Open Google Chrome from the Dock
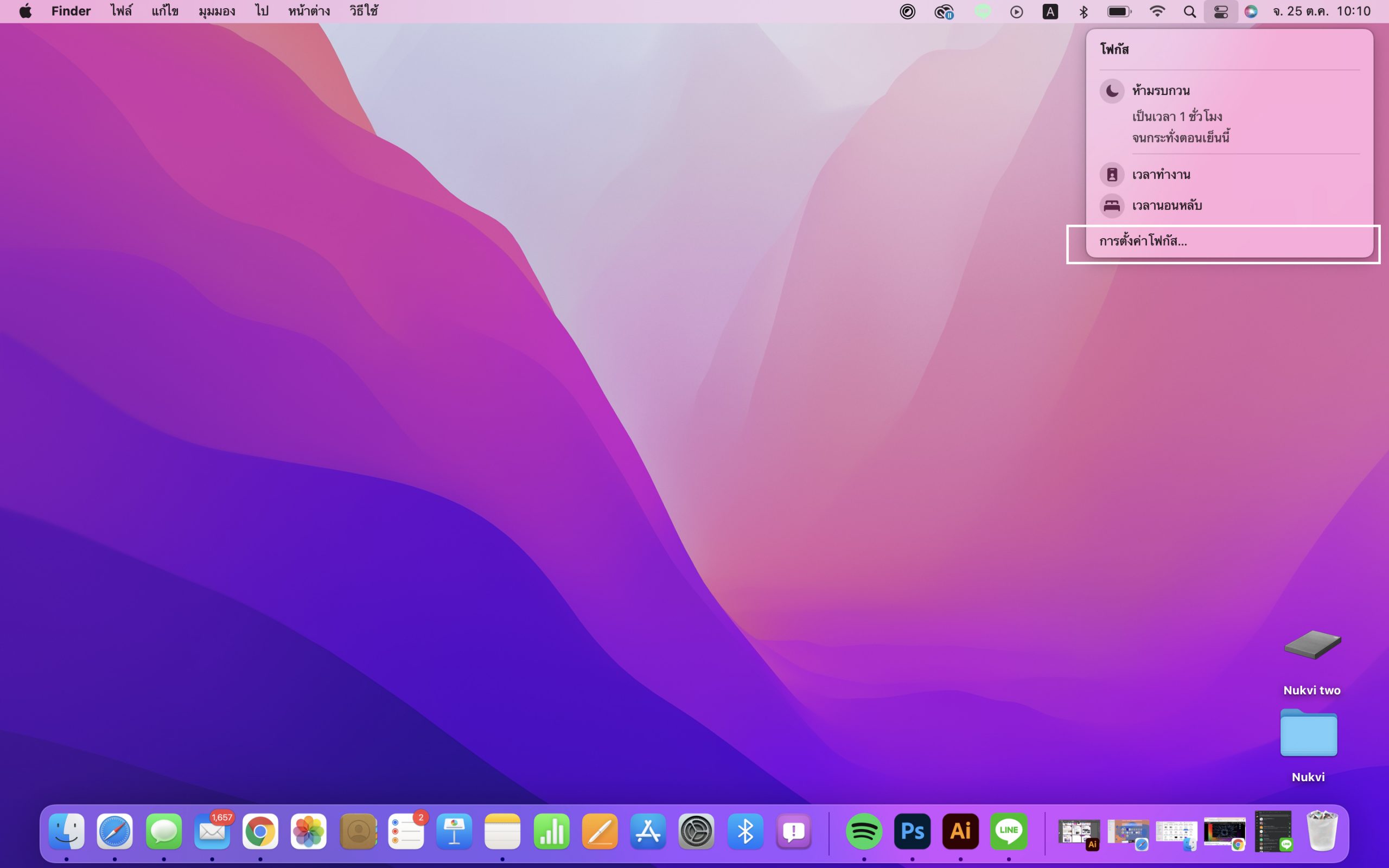The height and width of the screenshot is (868, 1389). click(260, 831)
